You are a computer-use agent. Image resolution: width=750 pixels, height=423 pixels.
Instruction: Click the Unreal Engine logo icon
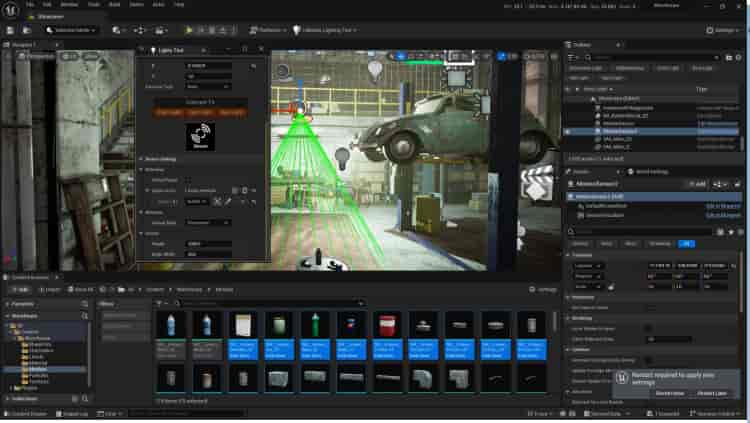(10, 10)
